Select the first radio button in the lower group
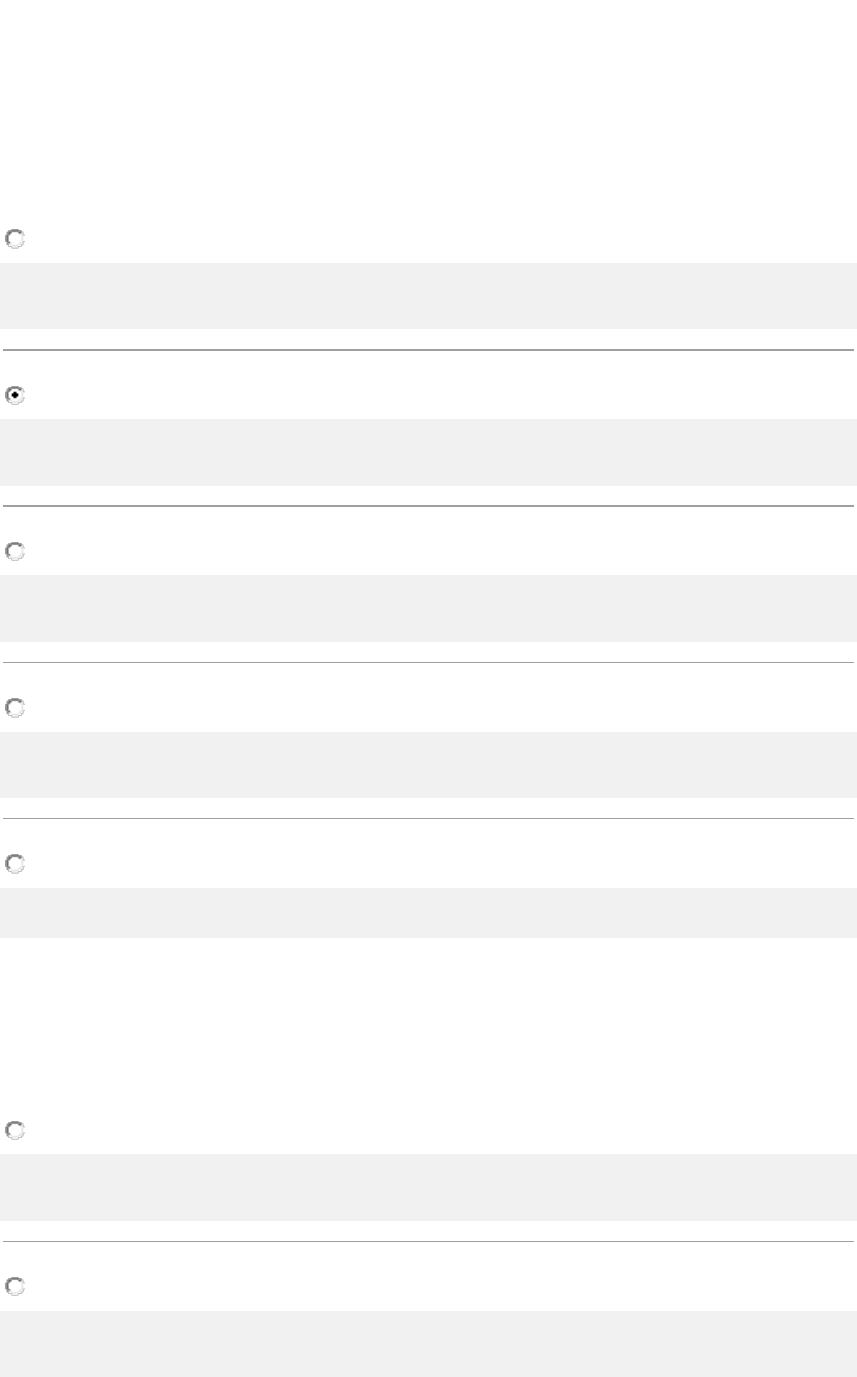The height and width of the screenshot is (1377, 857). 15,1131
